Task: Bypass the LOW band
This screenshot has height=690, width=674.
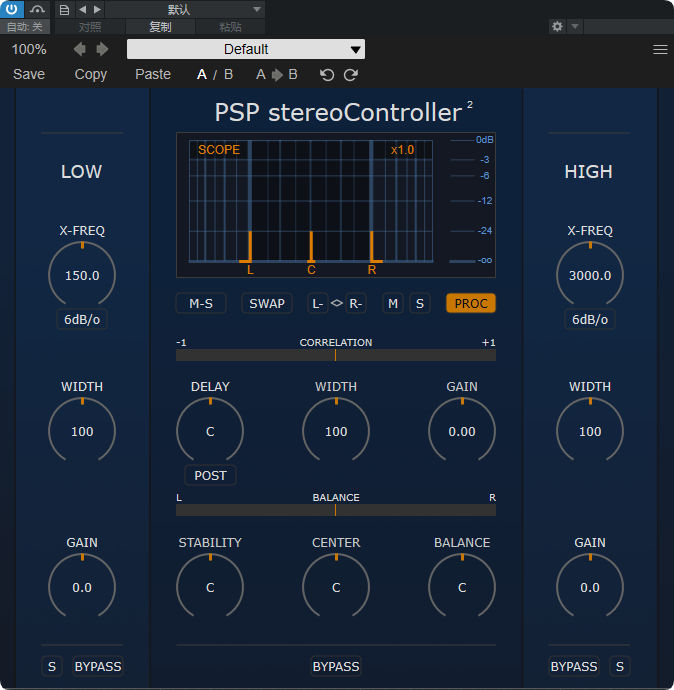Action: [98, 666]
